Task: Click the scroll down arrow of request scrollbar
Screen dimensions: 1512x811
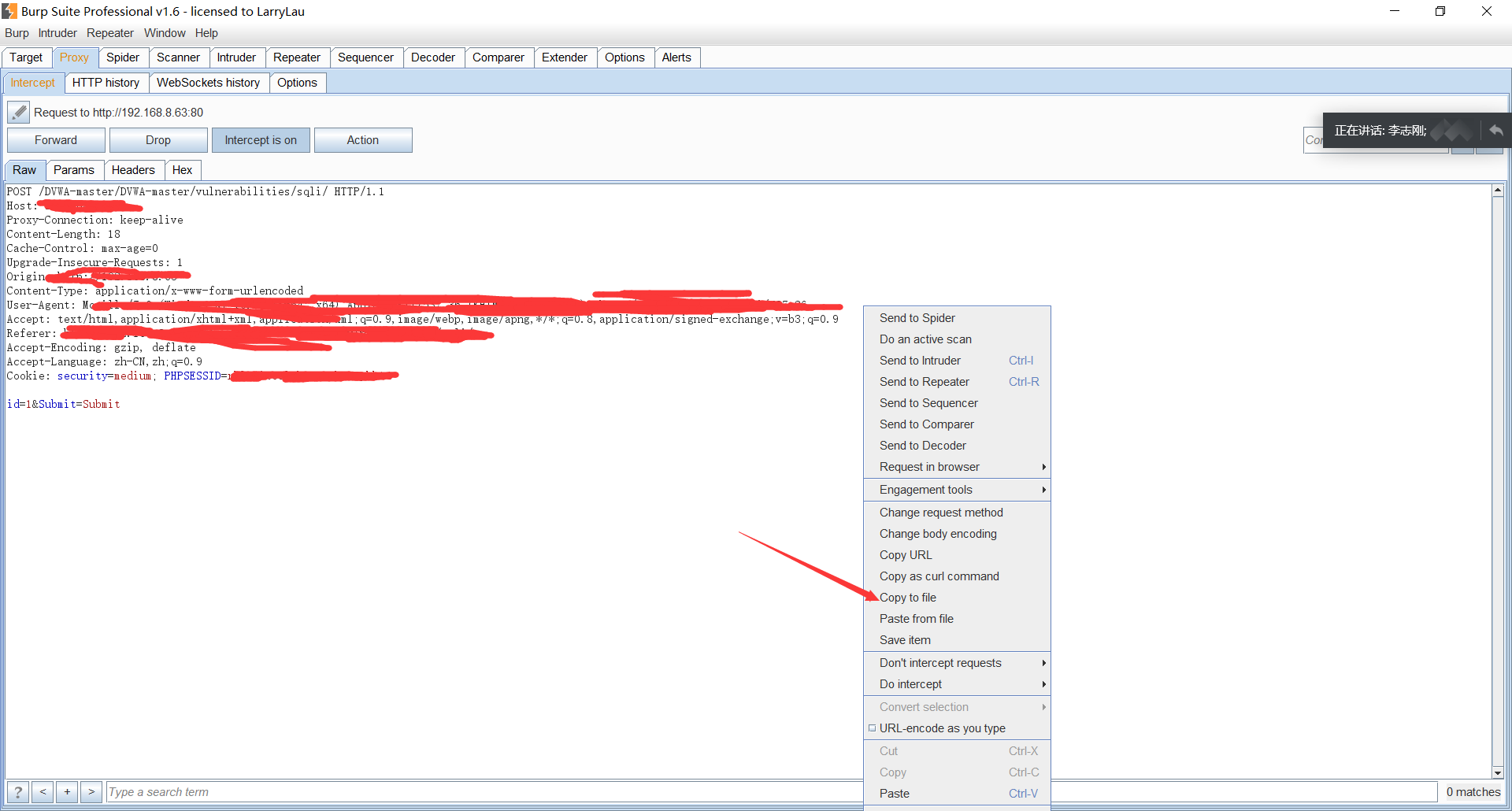Action: (x=1498, y=772)
